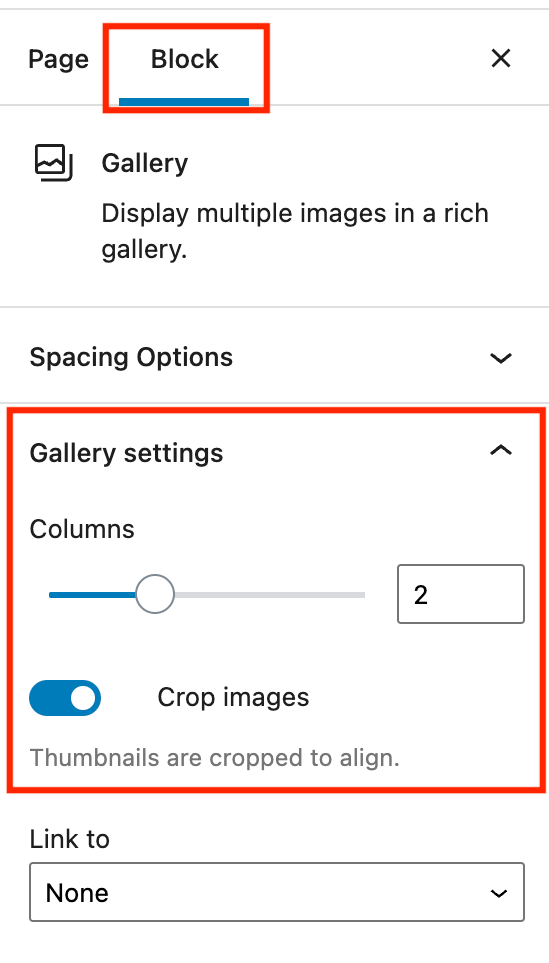Click the Gallery settings heading
The height and width of the screenshot is (963, 549).
127,453
